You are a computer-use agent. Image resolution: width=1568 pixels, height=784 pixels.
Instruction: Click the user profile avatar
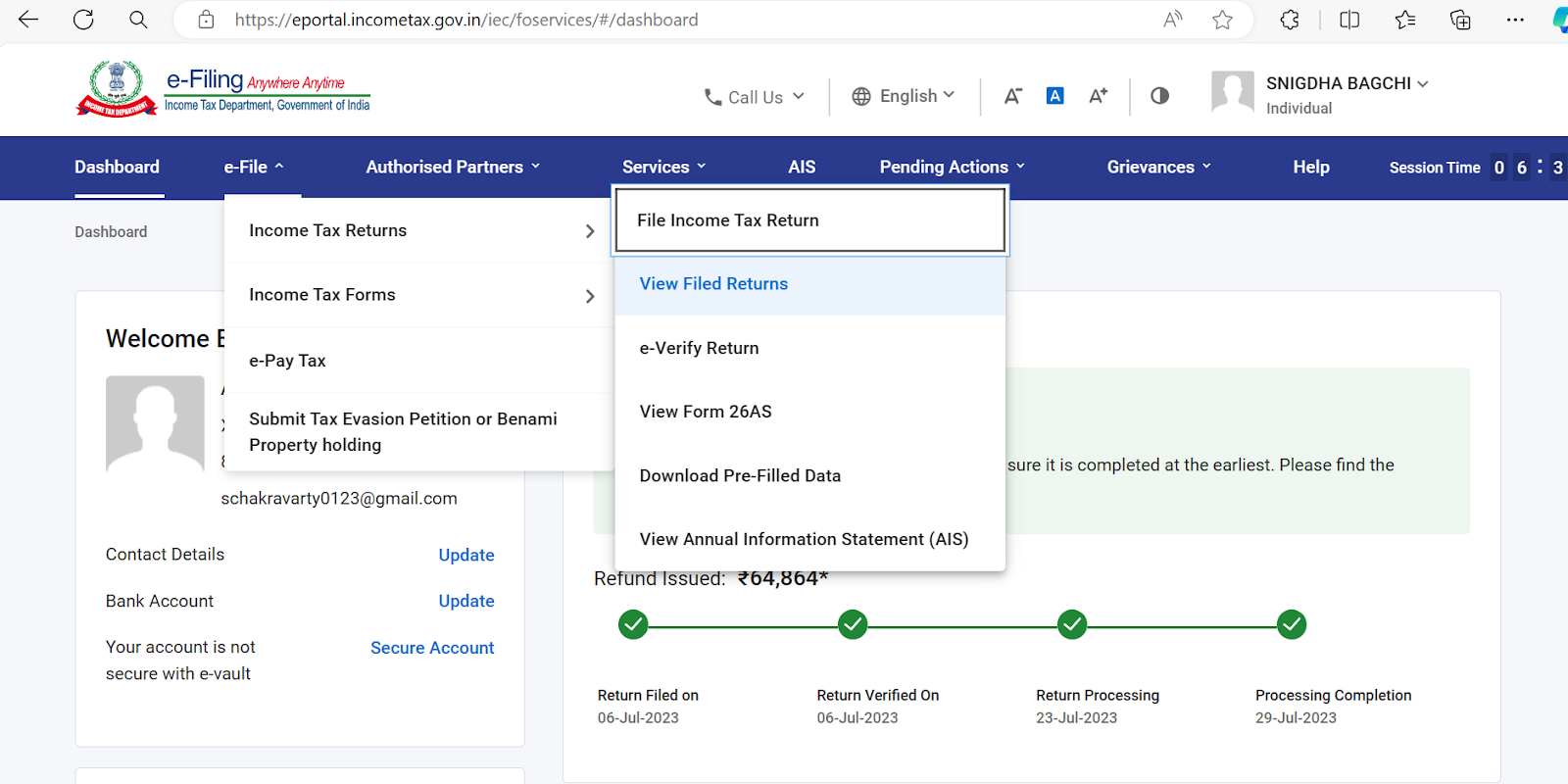(1233, 92)
